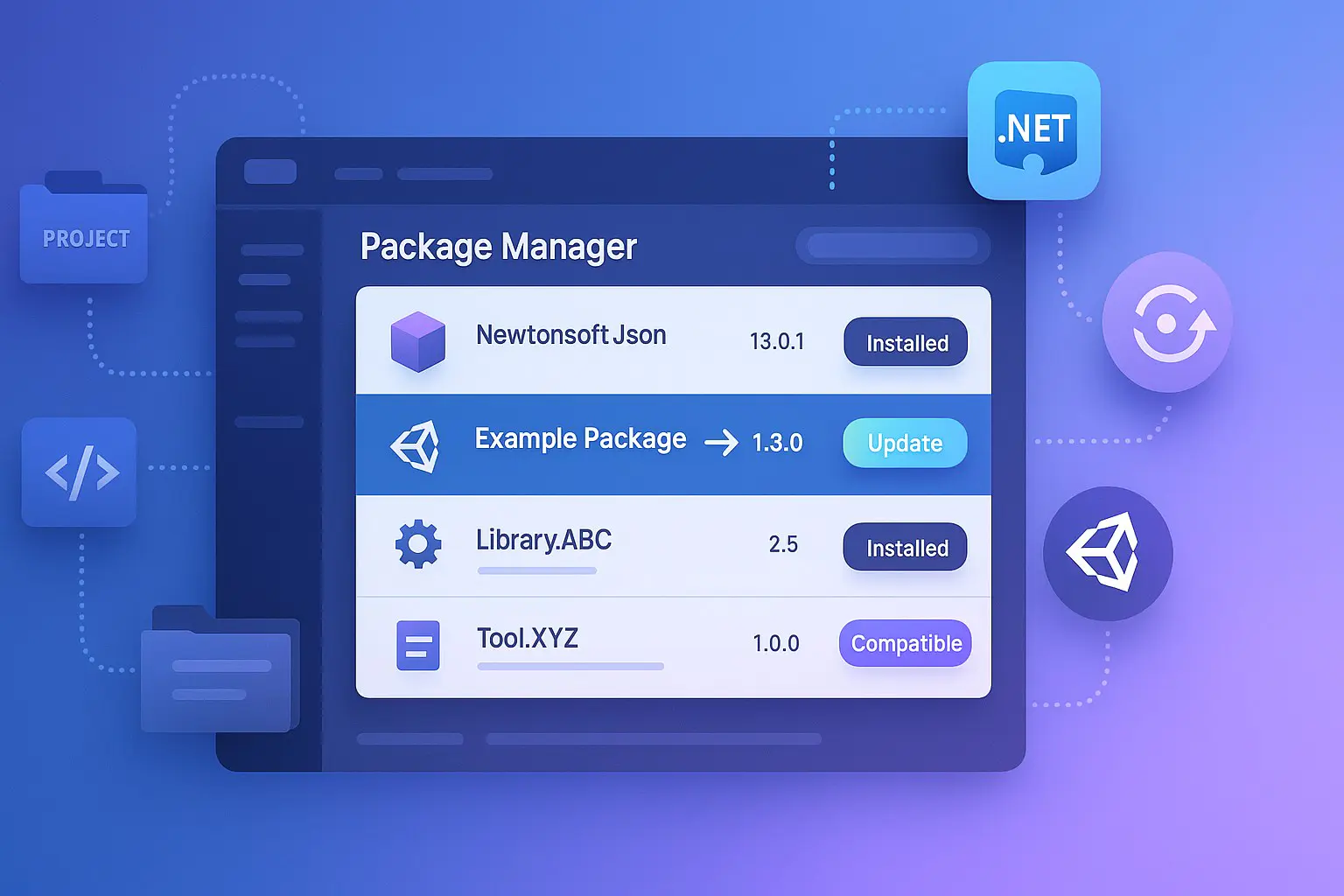Click Installed button for Library.ABC

(x=906, y=548)
